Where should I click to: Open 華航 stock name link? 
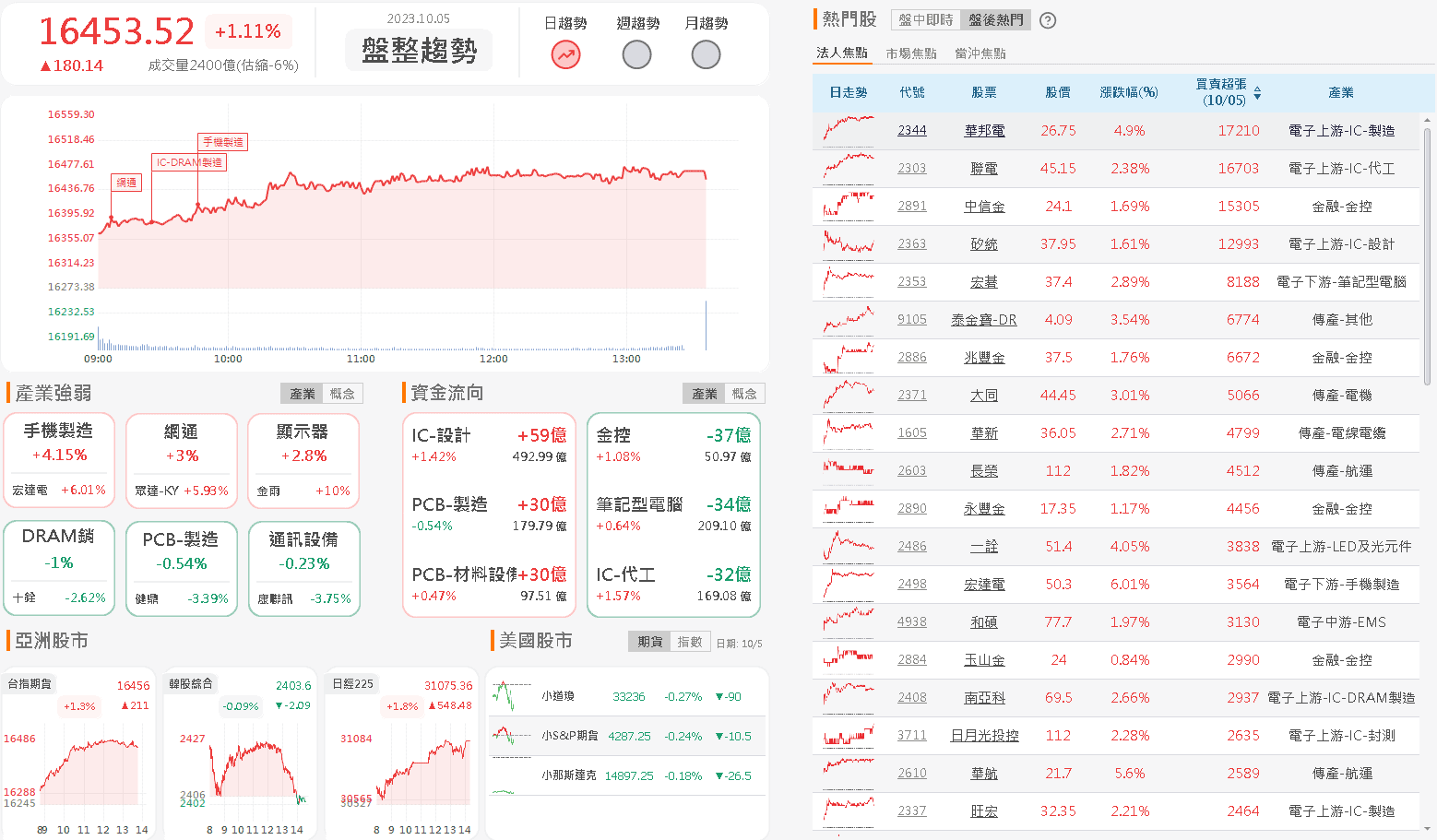[x=984, y=774]
